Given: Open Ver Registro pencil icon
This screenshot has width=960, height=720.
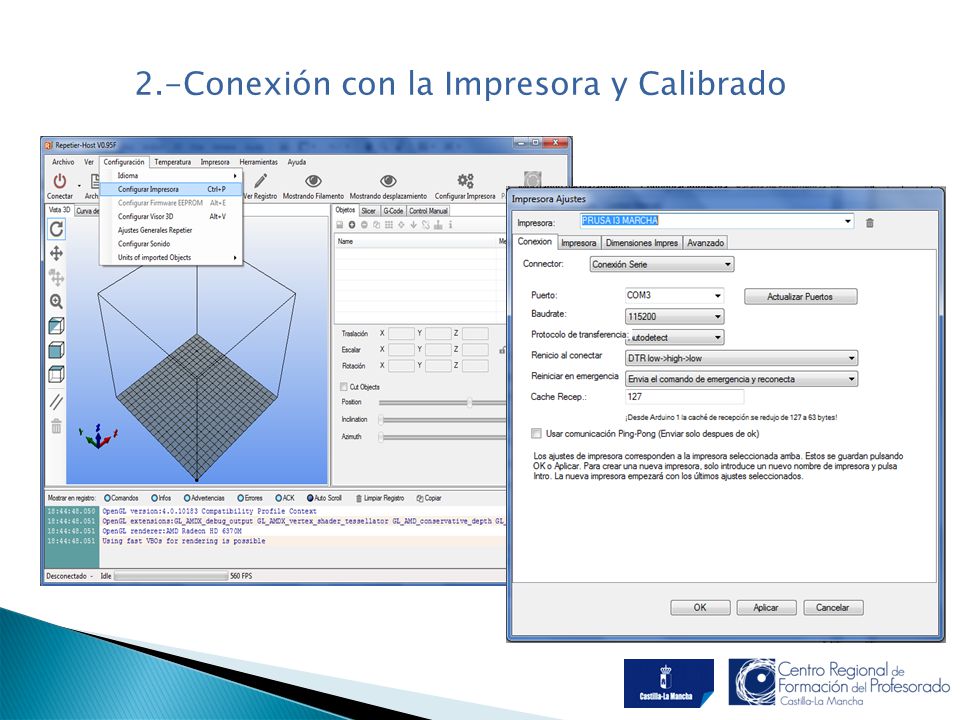Looking at the screenshot, I should (x=261, y=181).
